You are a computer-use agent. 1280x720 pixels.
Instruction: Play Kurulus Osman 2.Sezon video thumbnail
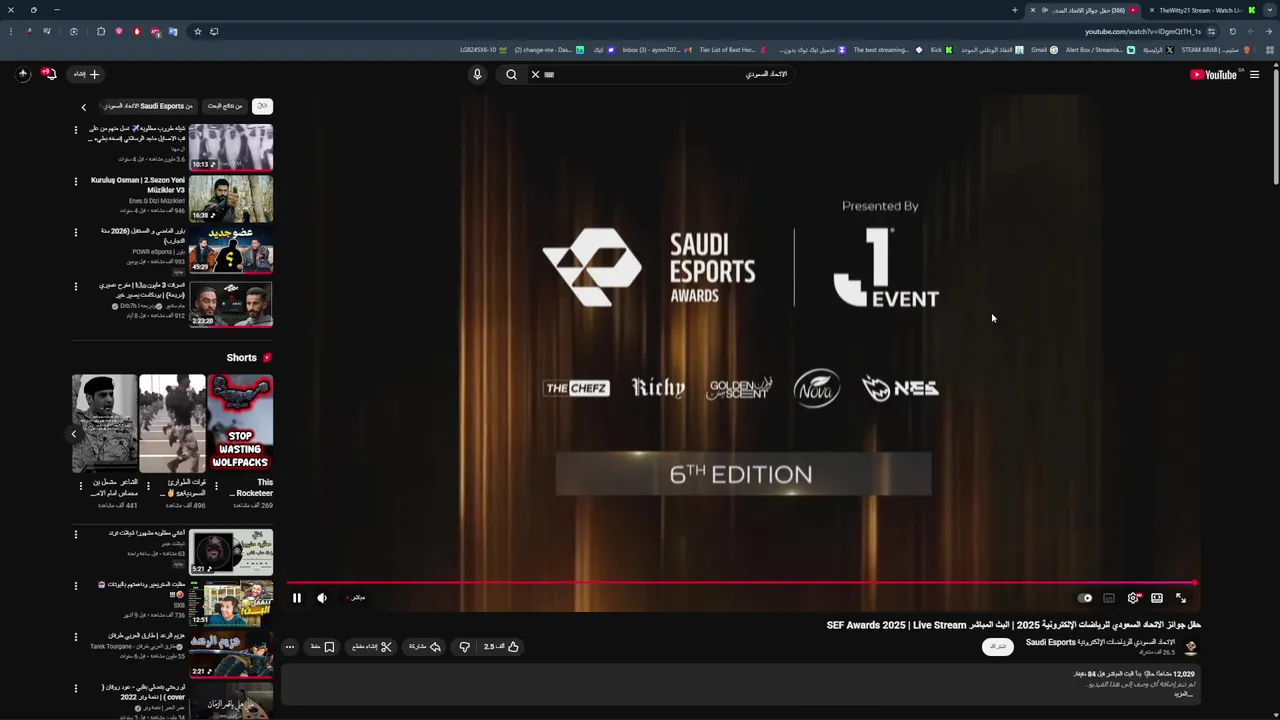click(x=231, y=199)
